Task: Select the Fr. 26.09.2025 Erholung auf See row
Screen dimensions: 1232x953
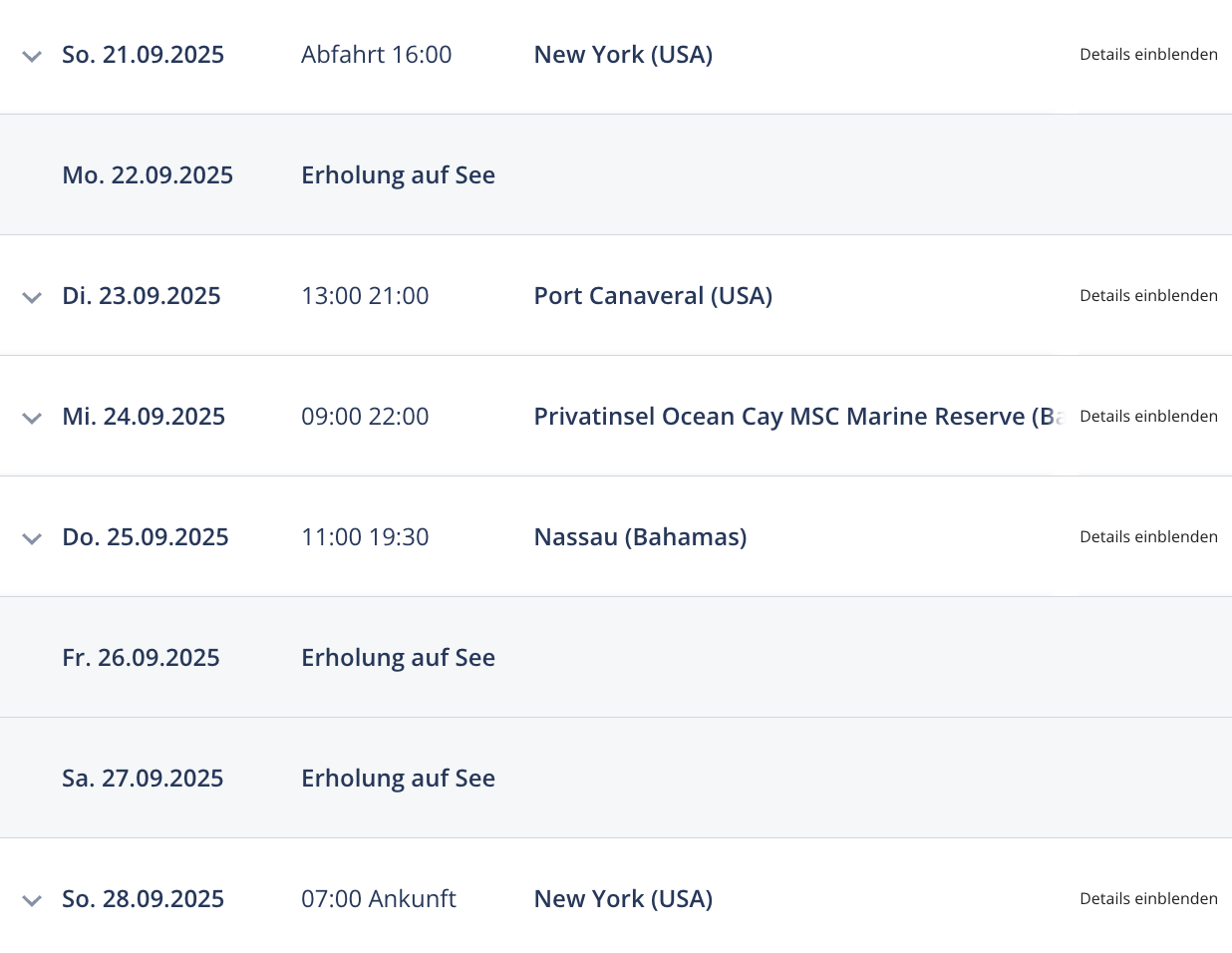Action: coord(616,657)
